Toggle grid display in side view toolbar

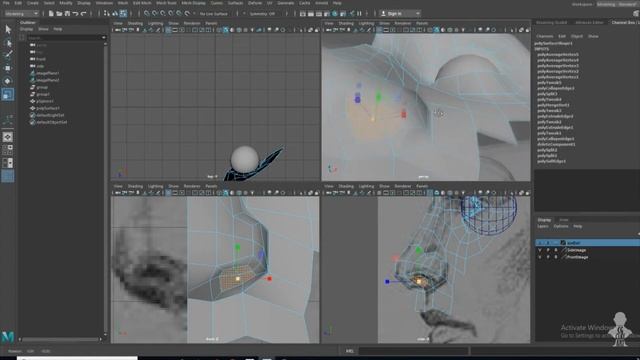(x=379, y=193)
